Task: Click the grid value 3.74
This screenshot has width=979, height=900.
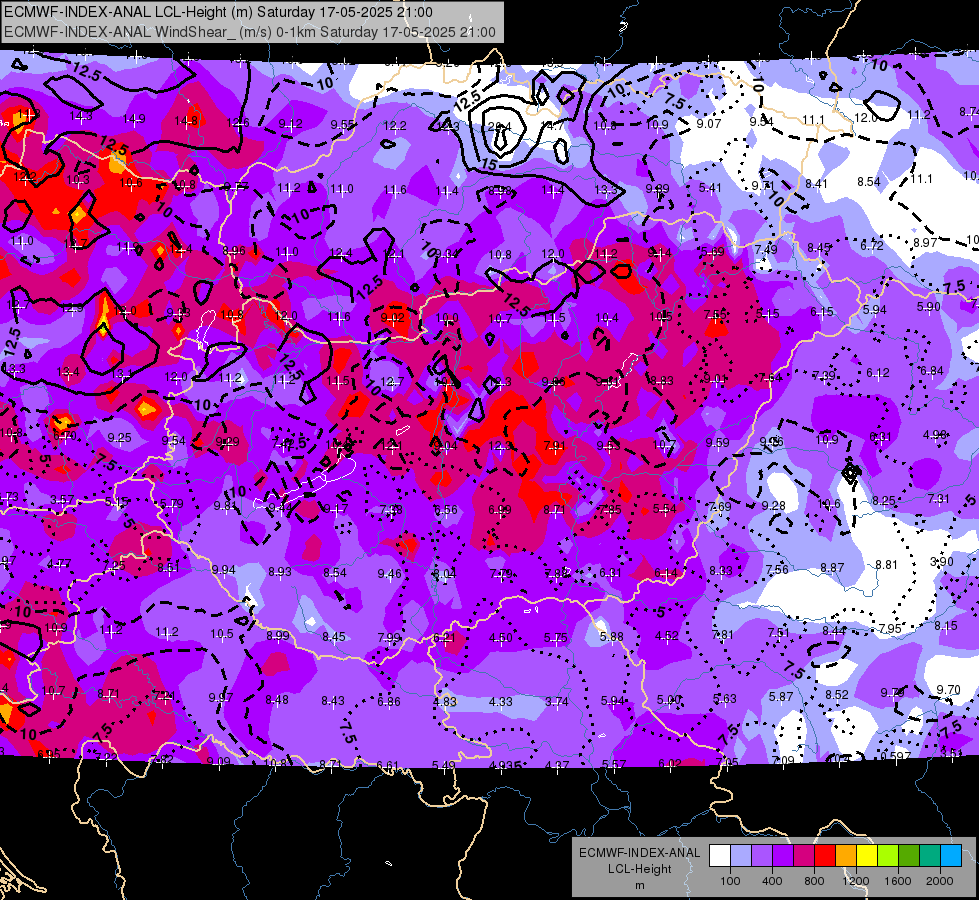Action: coord(556,702)
